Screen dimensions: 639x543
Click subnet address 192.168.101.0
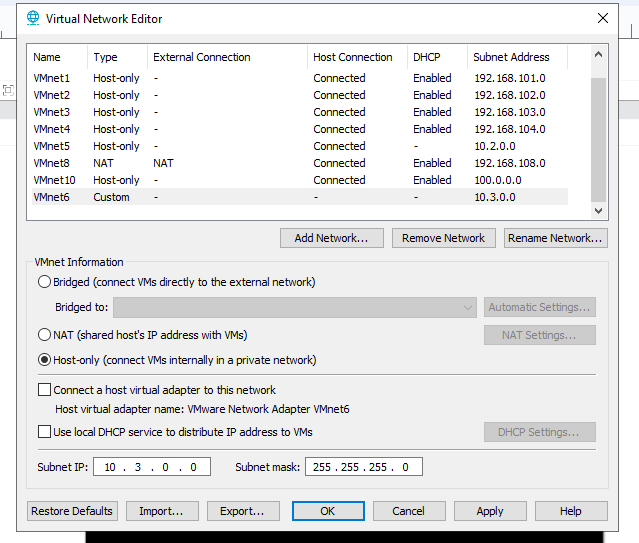pyautogui.click(x=510, y=78)
